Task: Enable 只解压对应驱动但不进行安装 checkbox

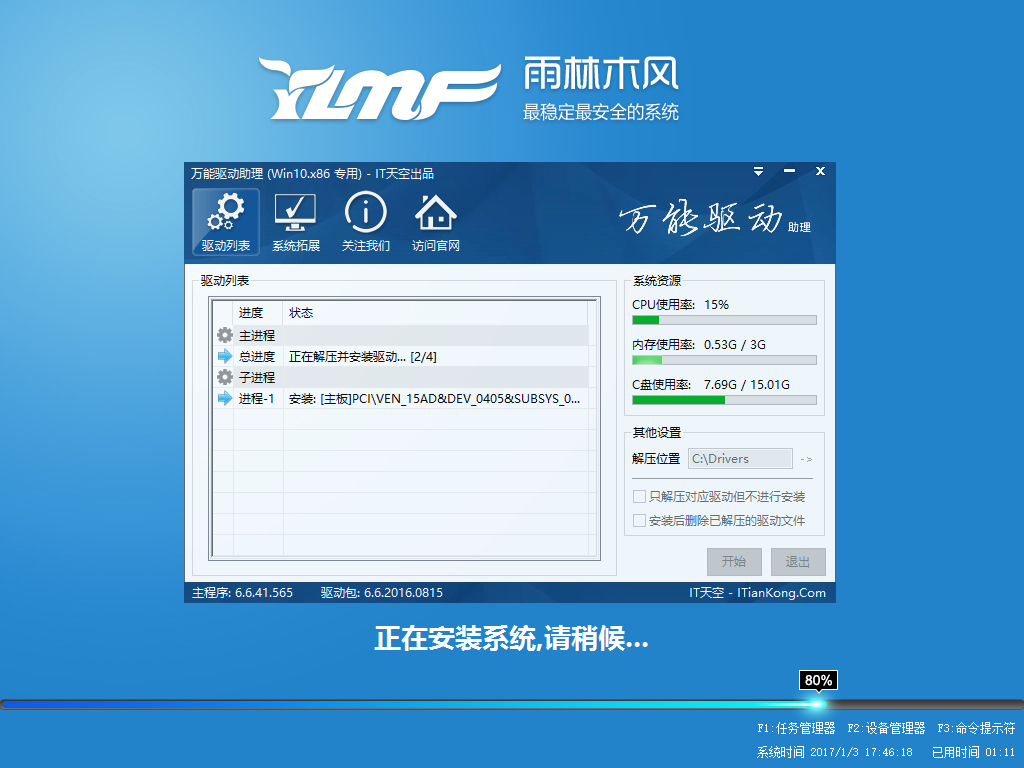Action: tap(639, 497)
